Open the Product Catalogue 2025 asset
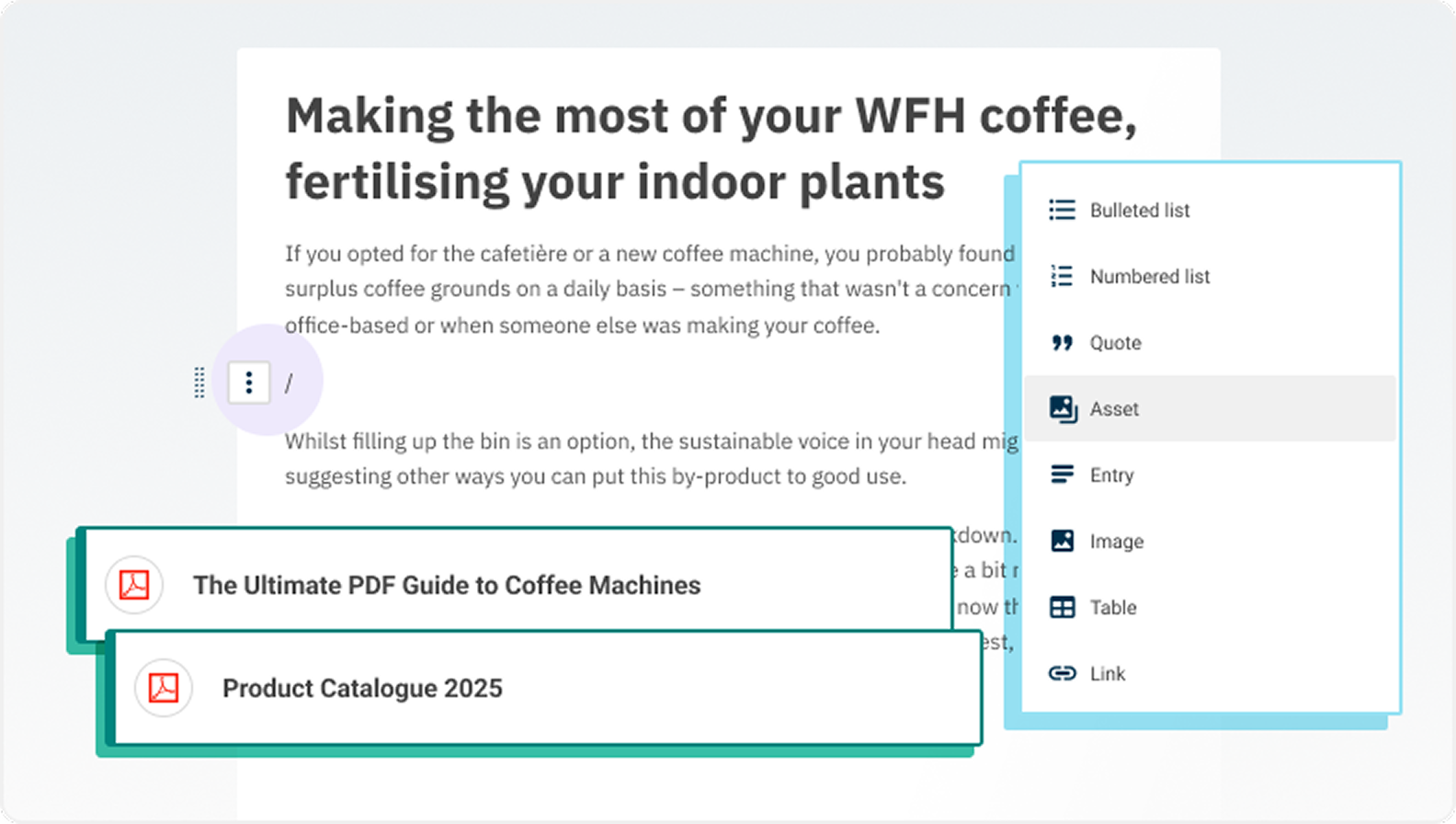 pyautogui.click(x=362, y=689)
